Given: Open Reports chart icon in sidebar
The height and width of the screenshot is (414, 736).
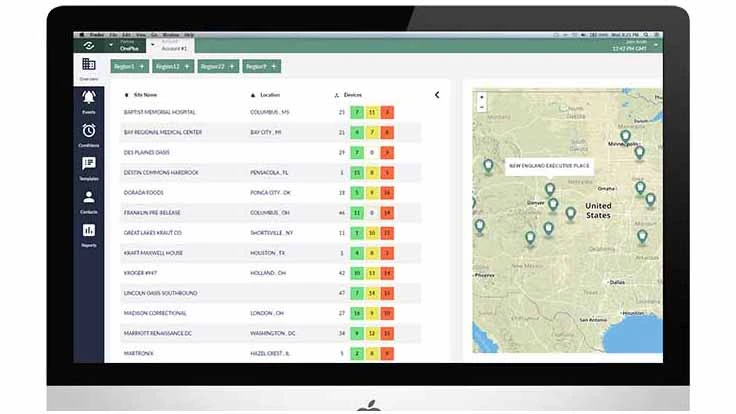Looking at the screenshot, I should point(89,231).
